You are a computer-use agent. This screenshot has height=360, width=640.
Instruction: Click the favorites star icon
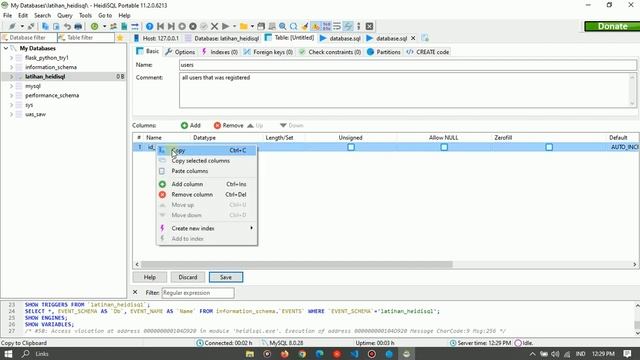(x=120, y=38)
